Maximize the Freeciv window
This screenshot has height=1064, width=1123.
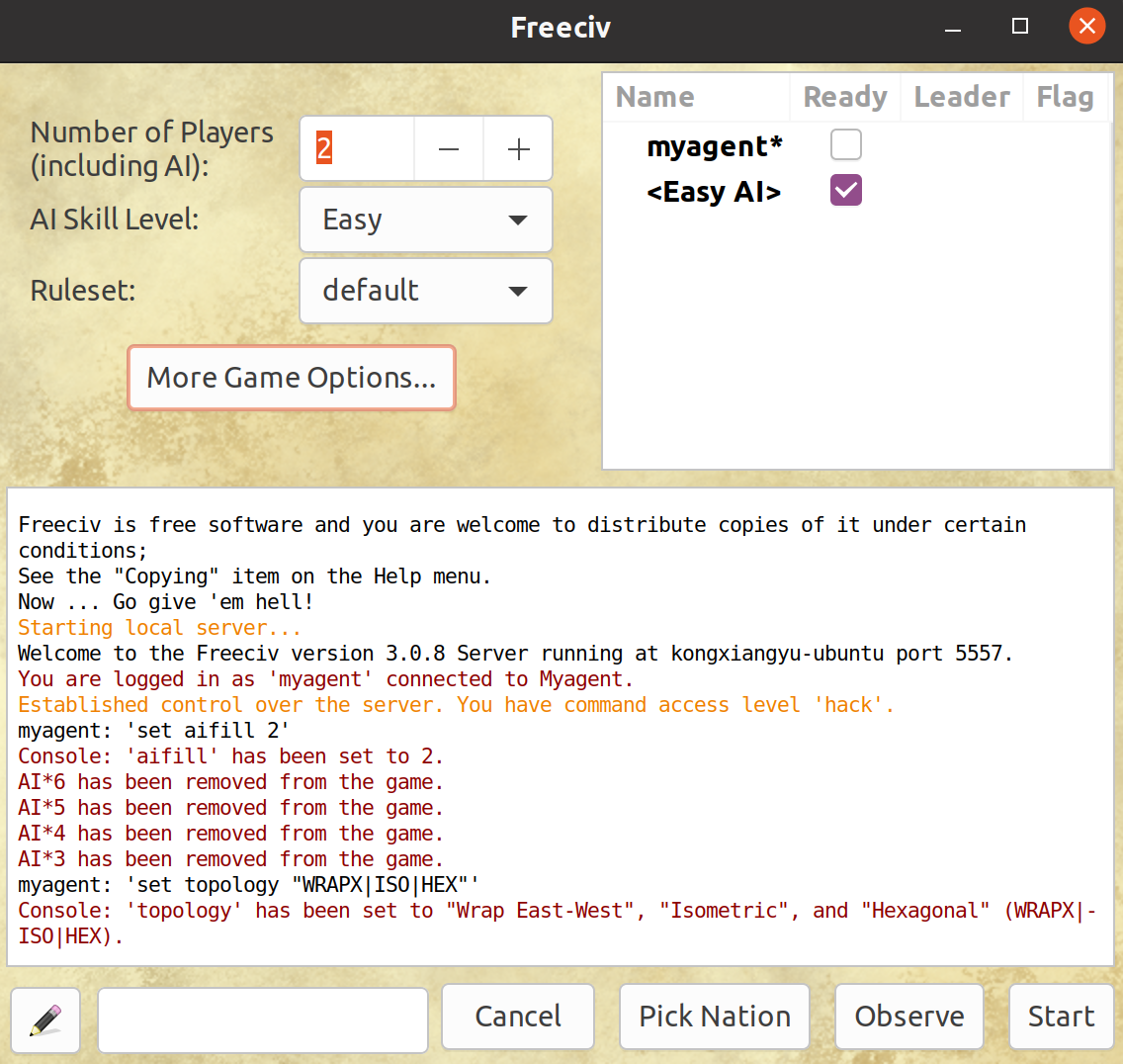(x=1020, y=28)
